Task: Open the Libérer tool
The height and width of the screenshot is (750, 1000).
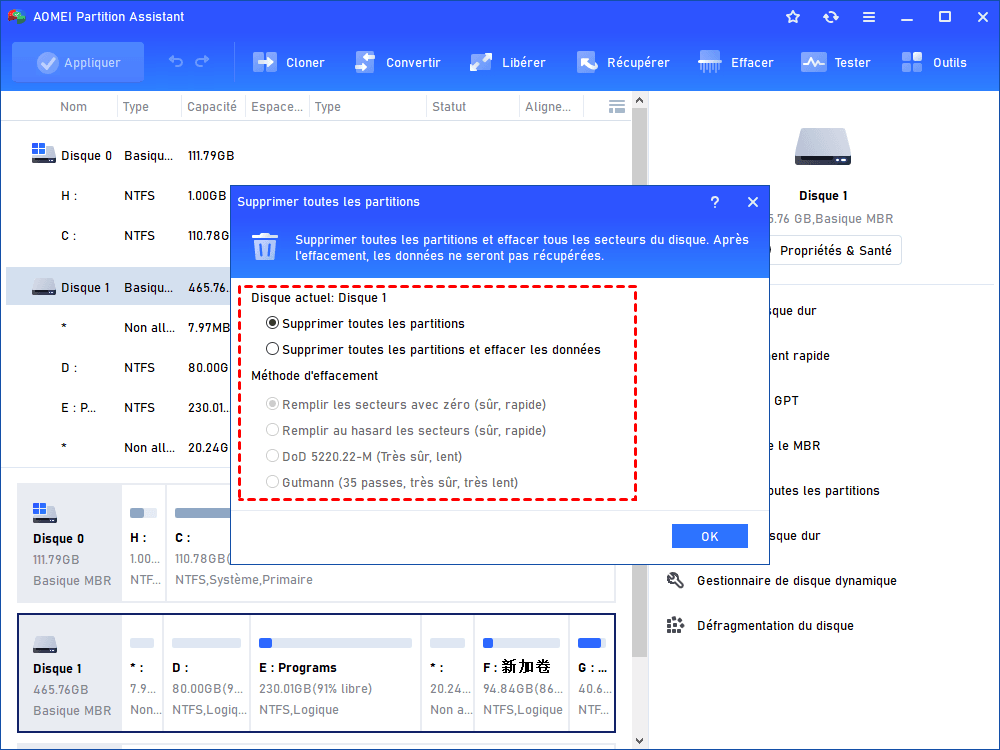Action: 508,62
